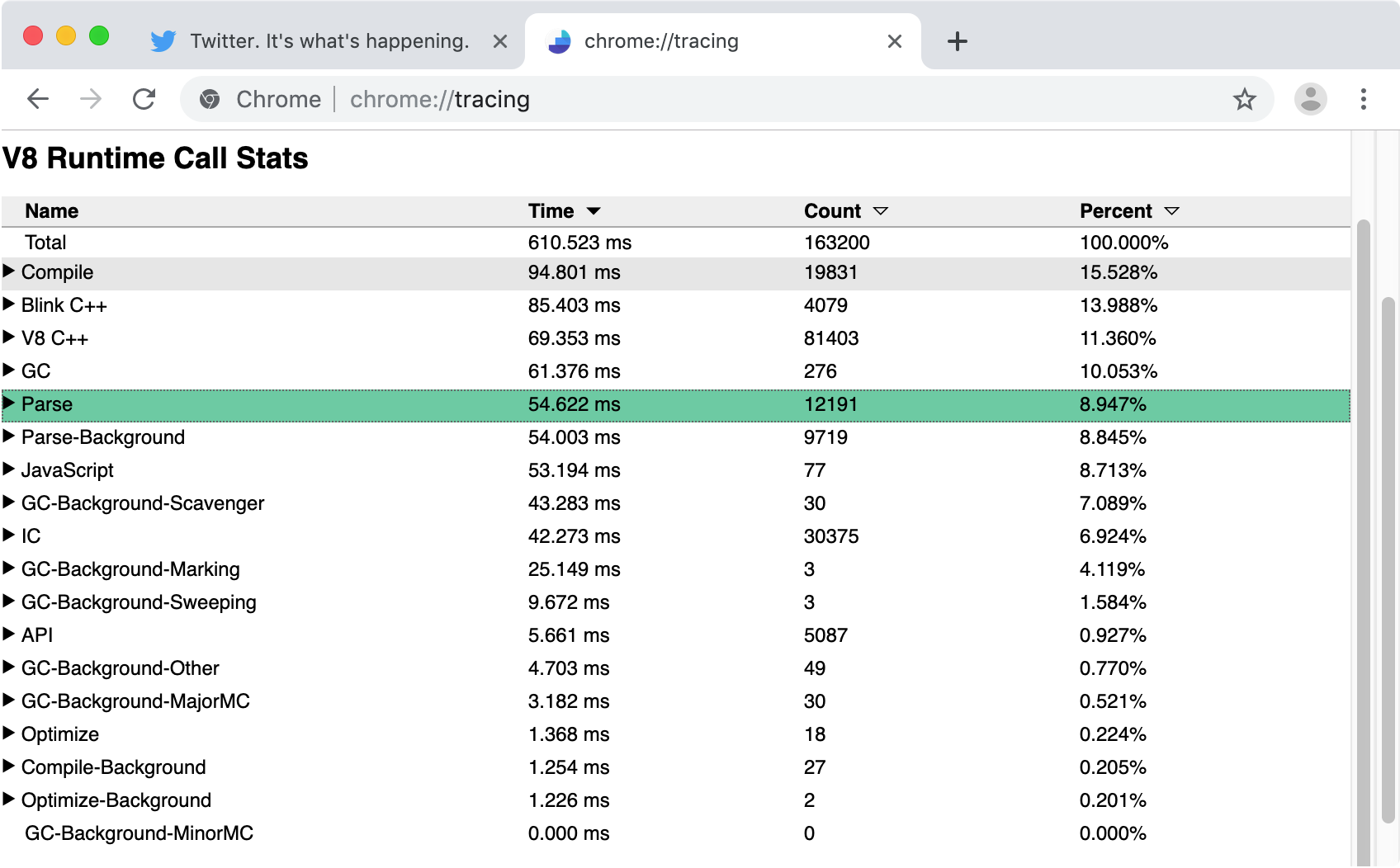Open the user profile avatar

(x=1310, y=99)
